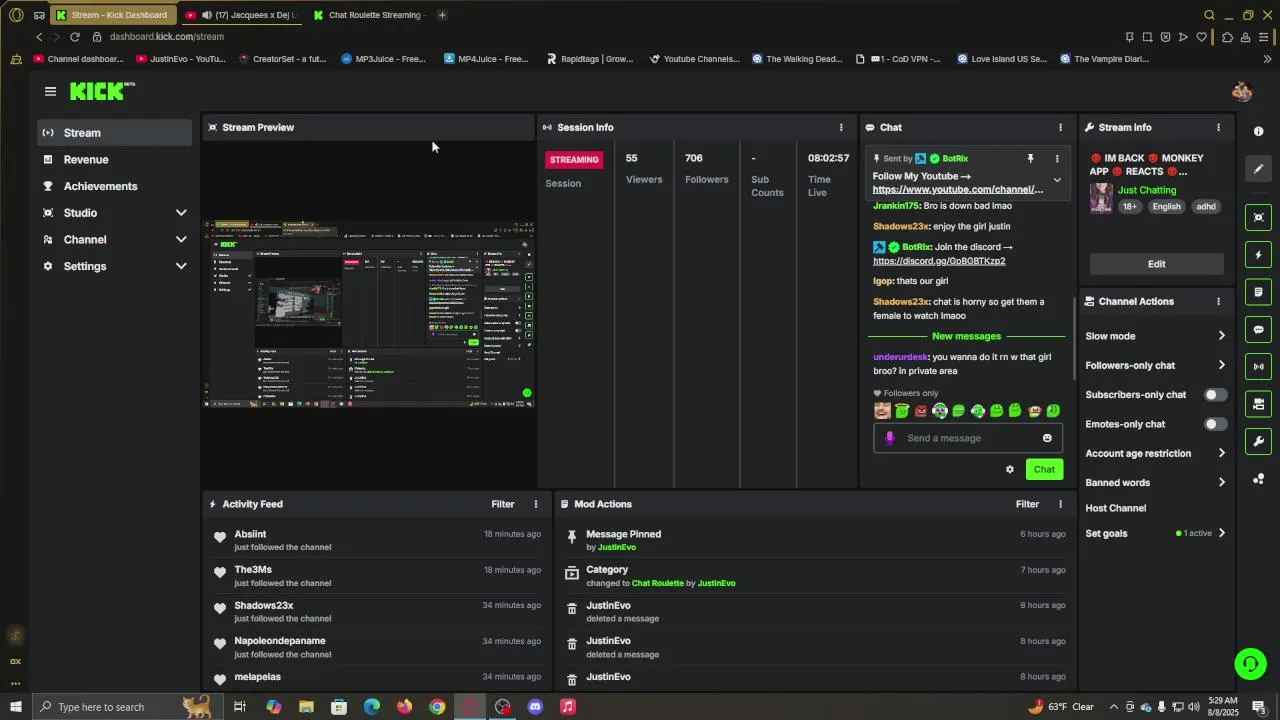Click Just Chatting category link
This screenshot has width=1280, height=720.
1147,190
